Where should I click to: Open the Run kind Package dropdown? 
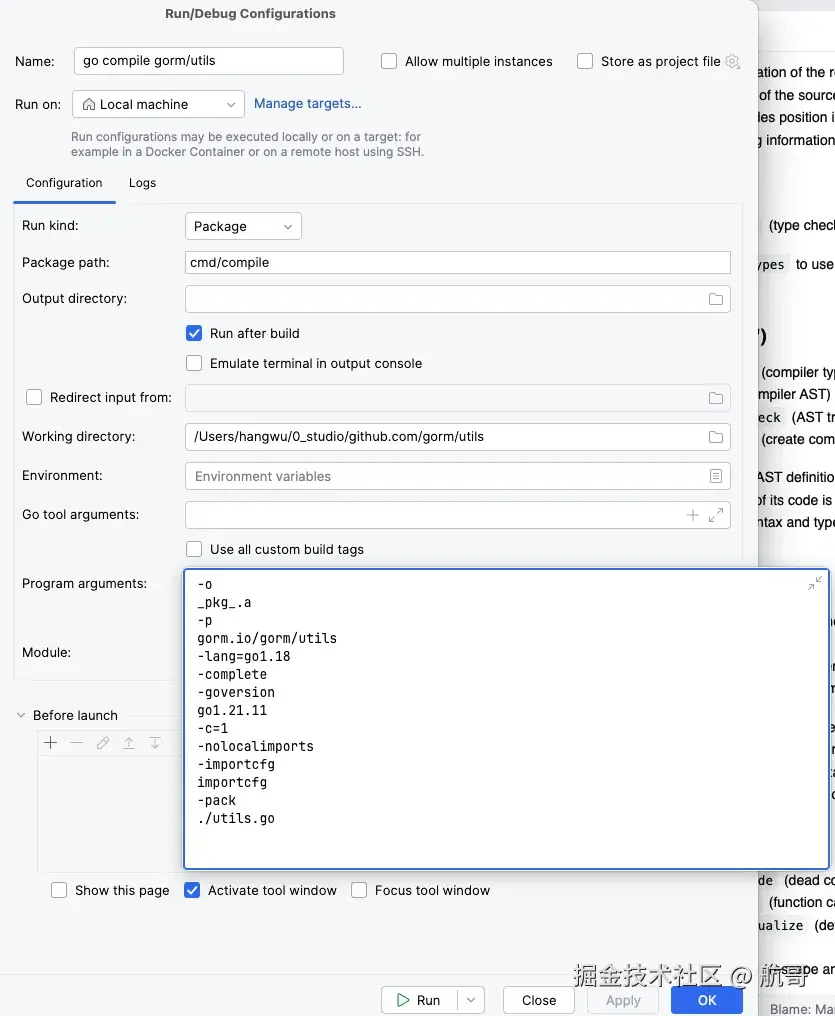243,227
